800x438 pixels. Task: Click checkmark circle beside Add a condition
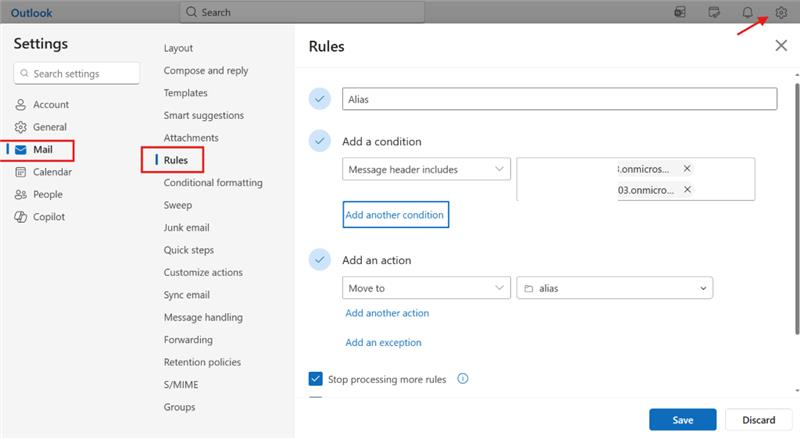pos(320,141)
